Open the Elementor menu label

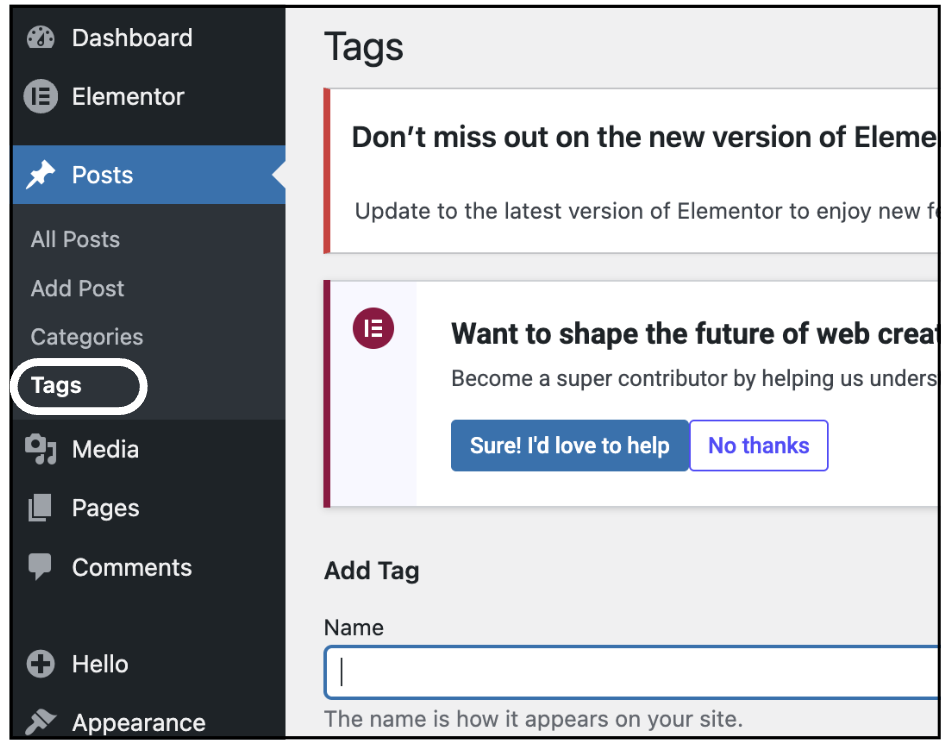[x=128, y=97]
